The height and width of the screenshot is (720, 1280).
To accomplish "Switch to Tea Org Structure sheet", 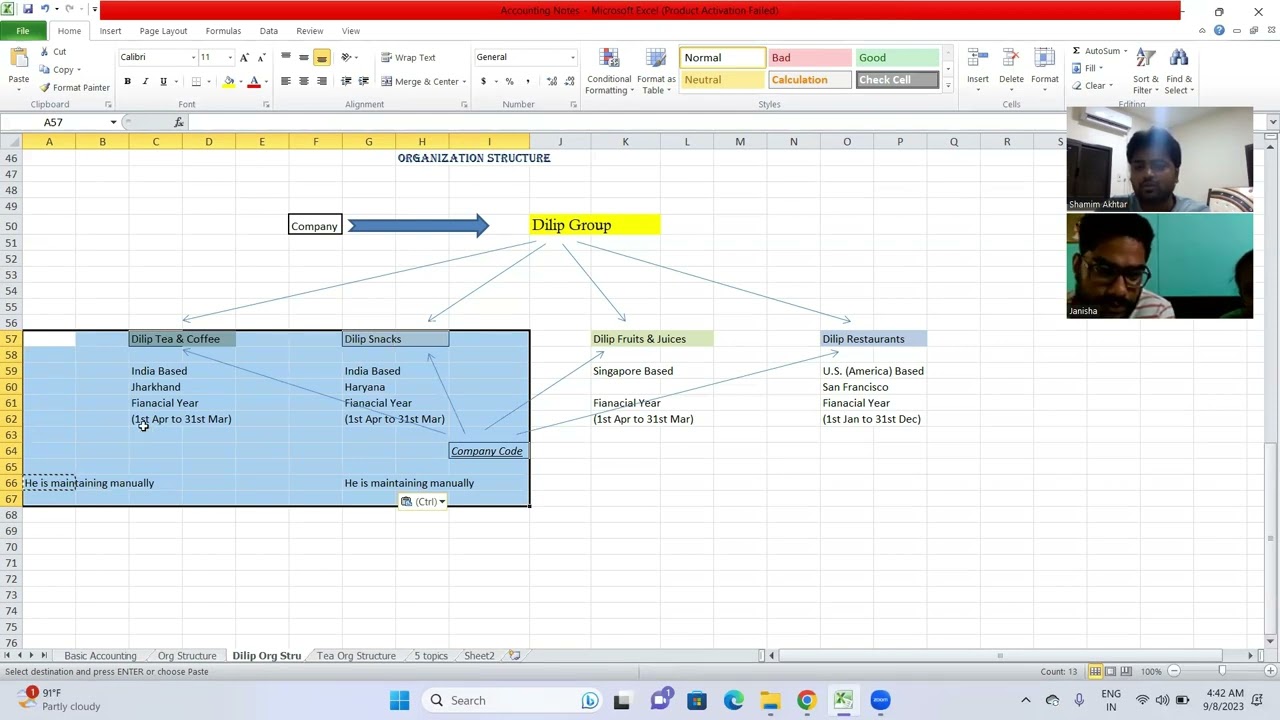I will (356, 656).
